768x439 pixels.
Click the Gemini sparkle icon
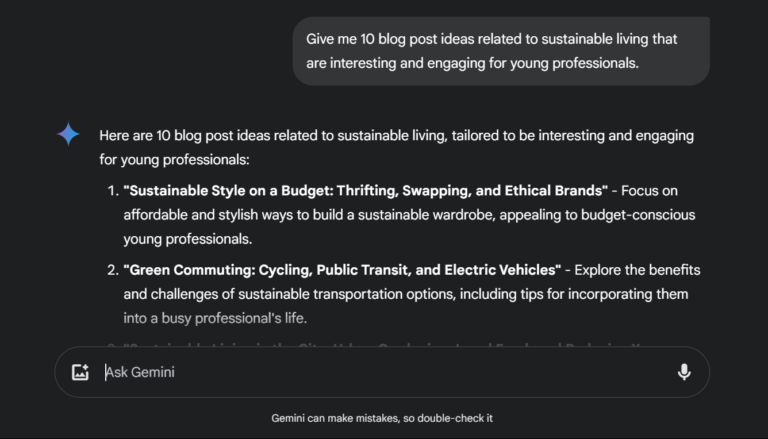tap(68, 135)
